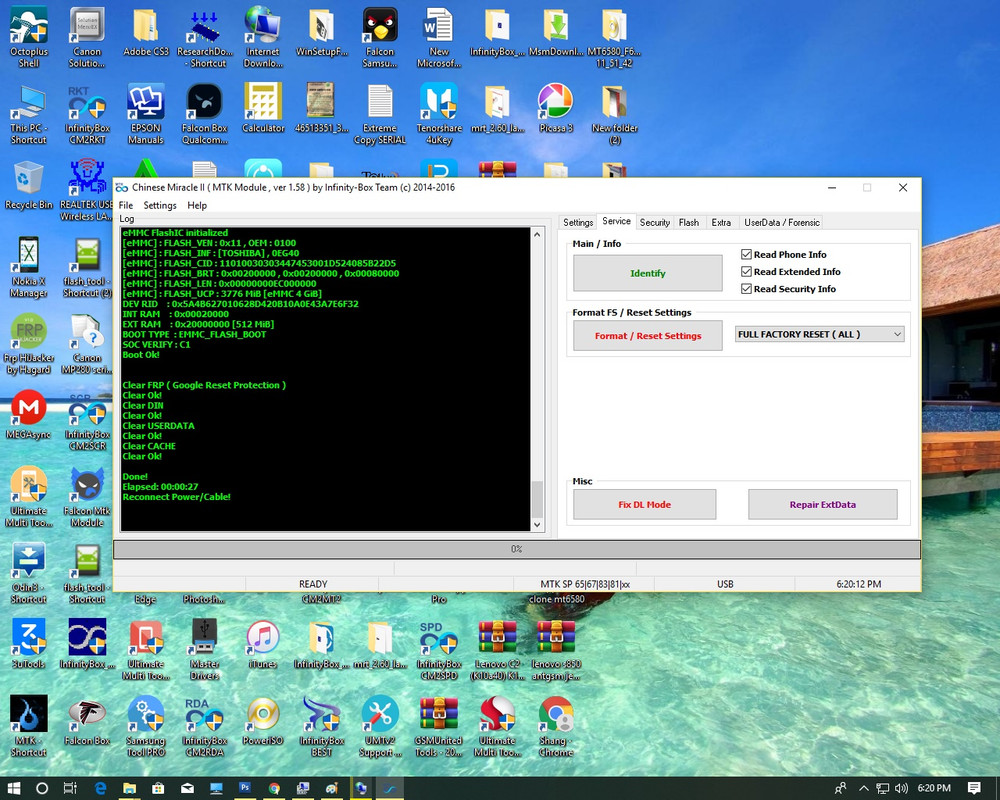This screenshot has height=800, width=1000.
Task: Open Photoshop from the taskbar
Action: [245, 789]
